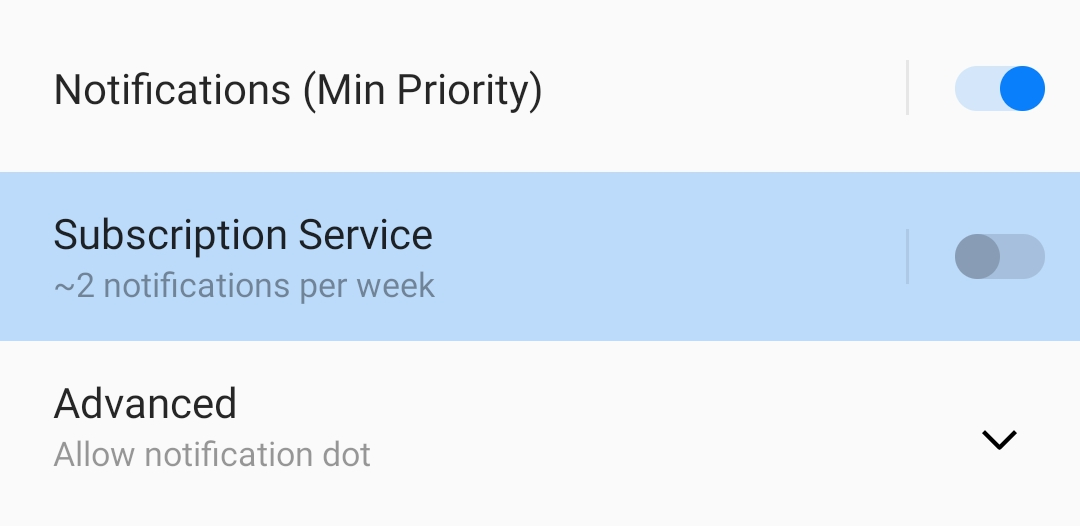Click the divider beside the Notifications switch
Screen dimensions: 1080x526
click(907, 88)
